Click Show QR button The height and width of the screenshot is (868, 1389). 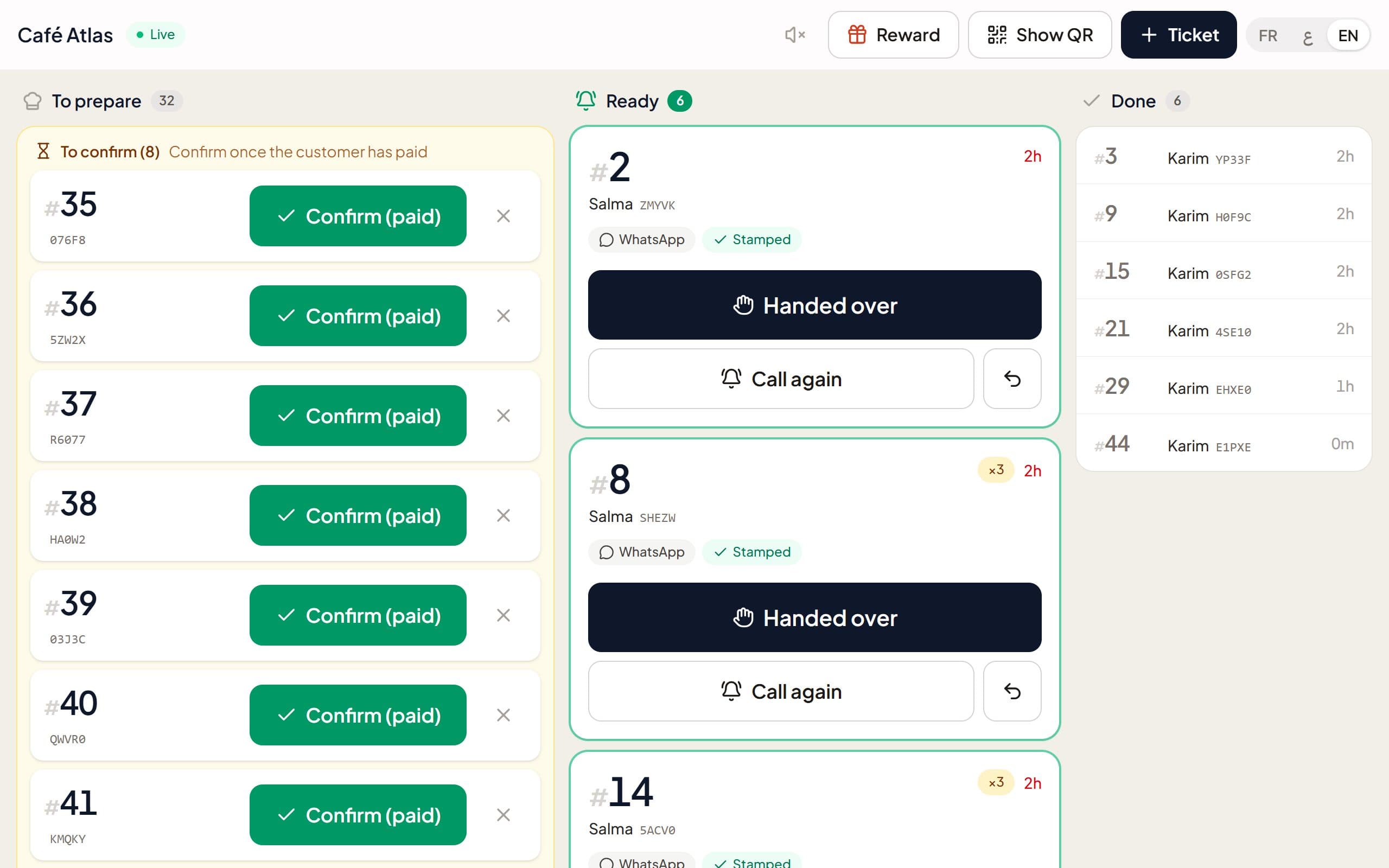1040,34
